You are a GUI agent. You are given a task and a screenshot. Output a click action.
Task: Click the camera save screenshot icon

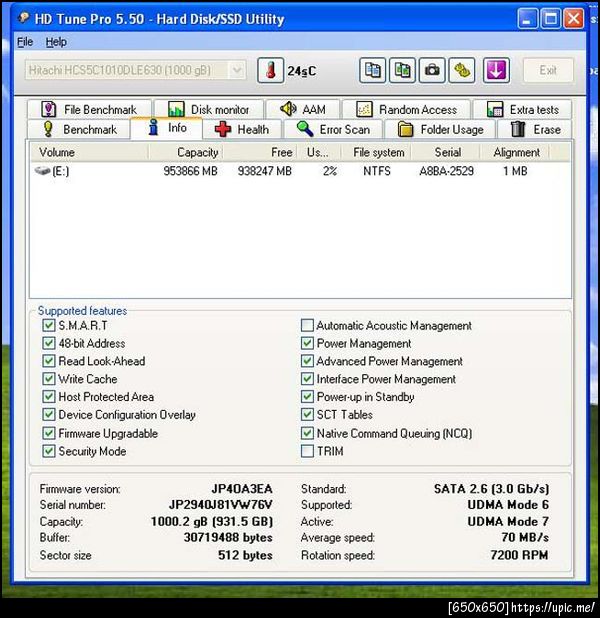click(x=432, y=71)
